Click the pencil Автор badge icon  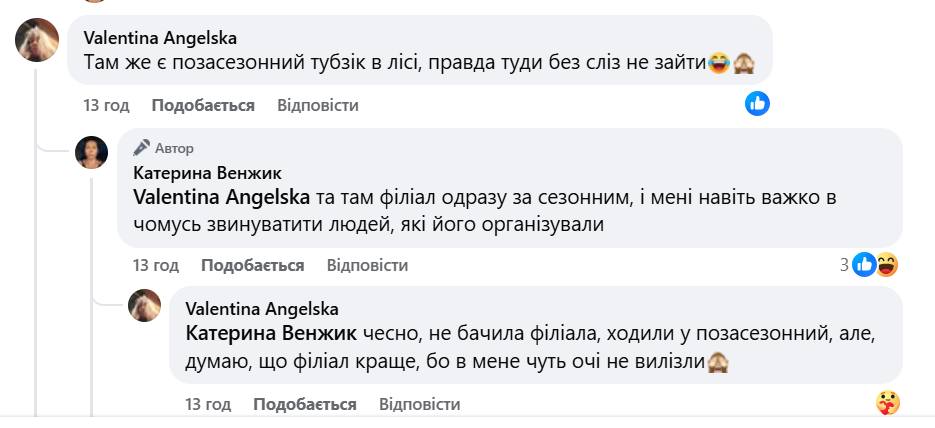(x=142, y=147)
